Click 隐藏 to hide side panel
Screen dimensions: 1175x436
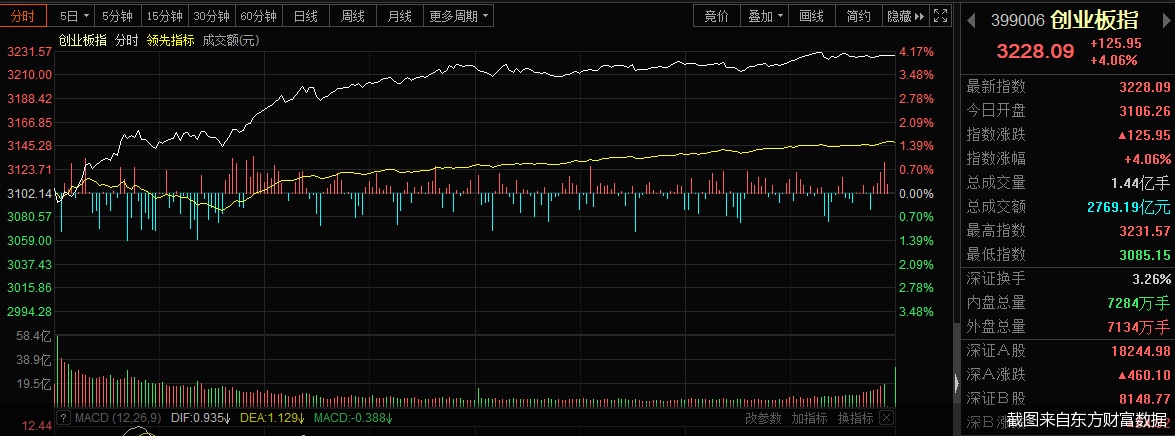(906, 15)
